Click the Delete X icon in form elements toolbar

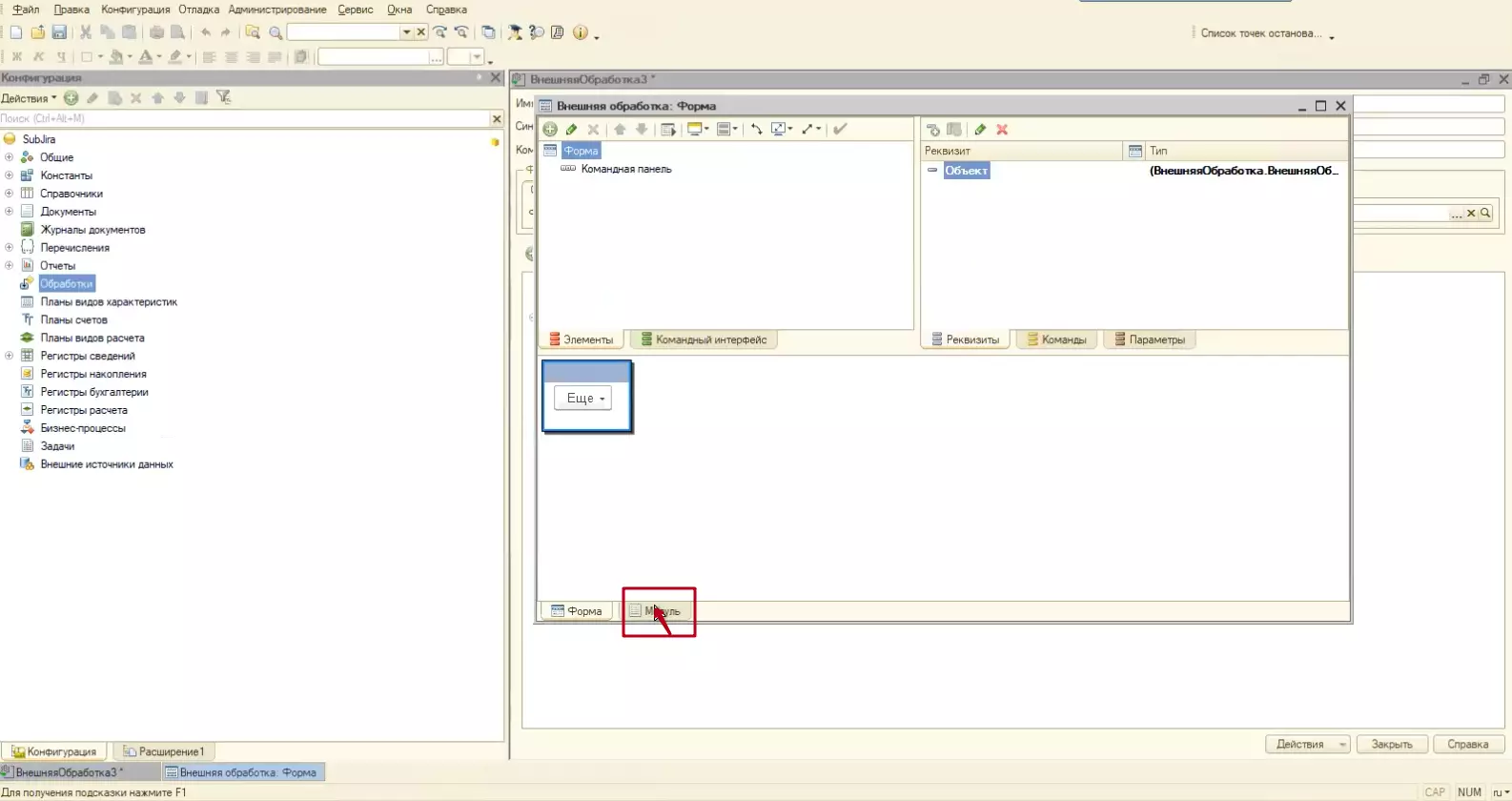pyautogui.click(x=593, y=130)
